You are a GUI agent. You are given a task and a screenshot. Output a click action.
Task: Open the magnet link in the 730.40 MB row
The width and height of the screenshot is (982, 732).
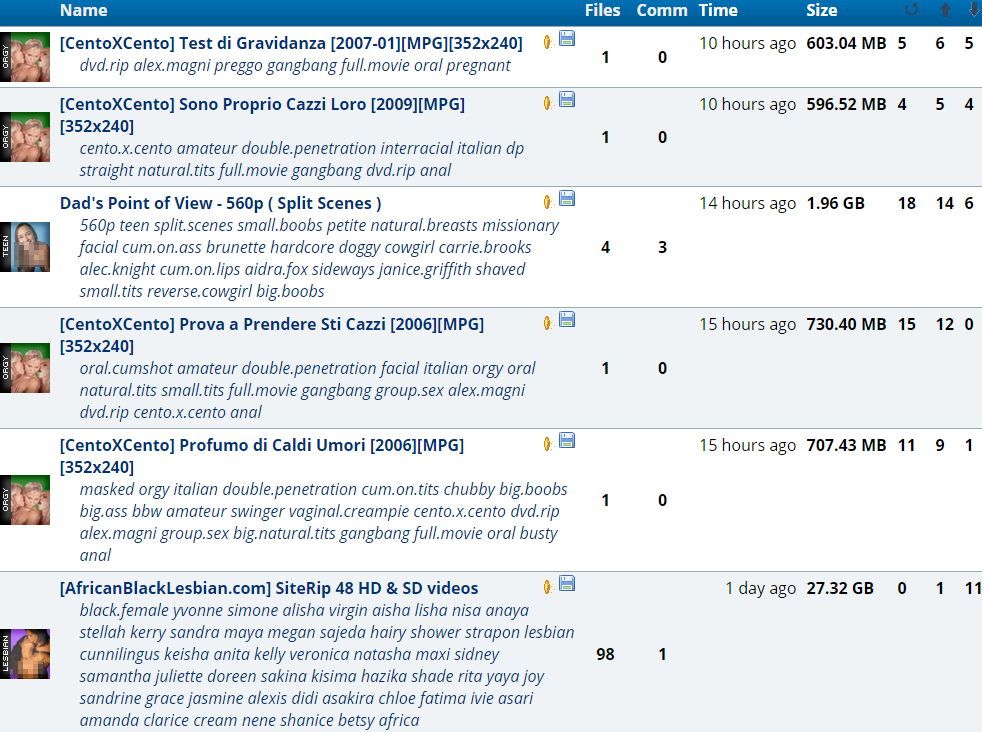pyautogui.click(x=548, y=322)
